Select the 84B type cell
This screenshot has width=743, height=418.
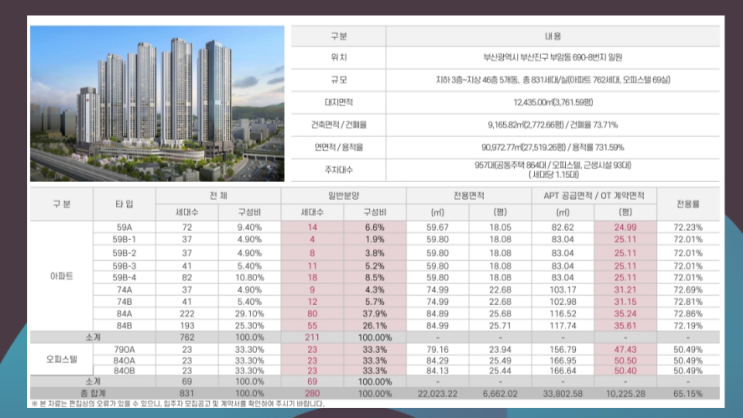coord(124,326)
